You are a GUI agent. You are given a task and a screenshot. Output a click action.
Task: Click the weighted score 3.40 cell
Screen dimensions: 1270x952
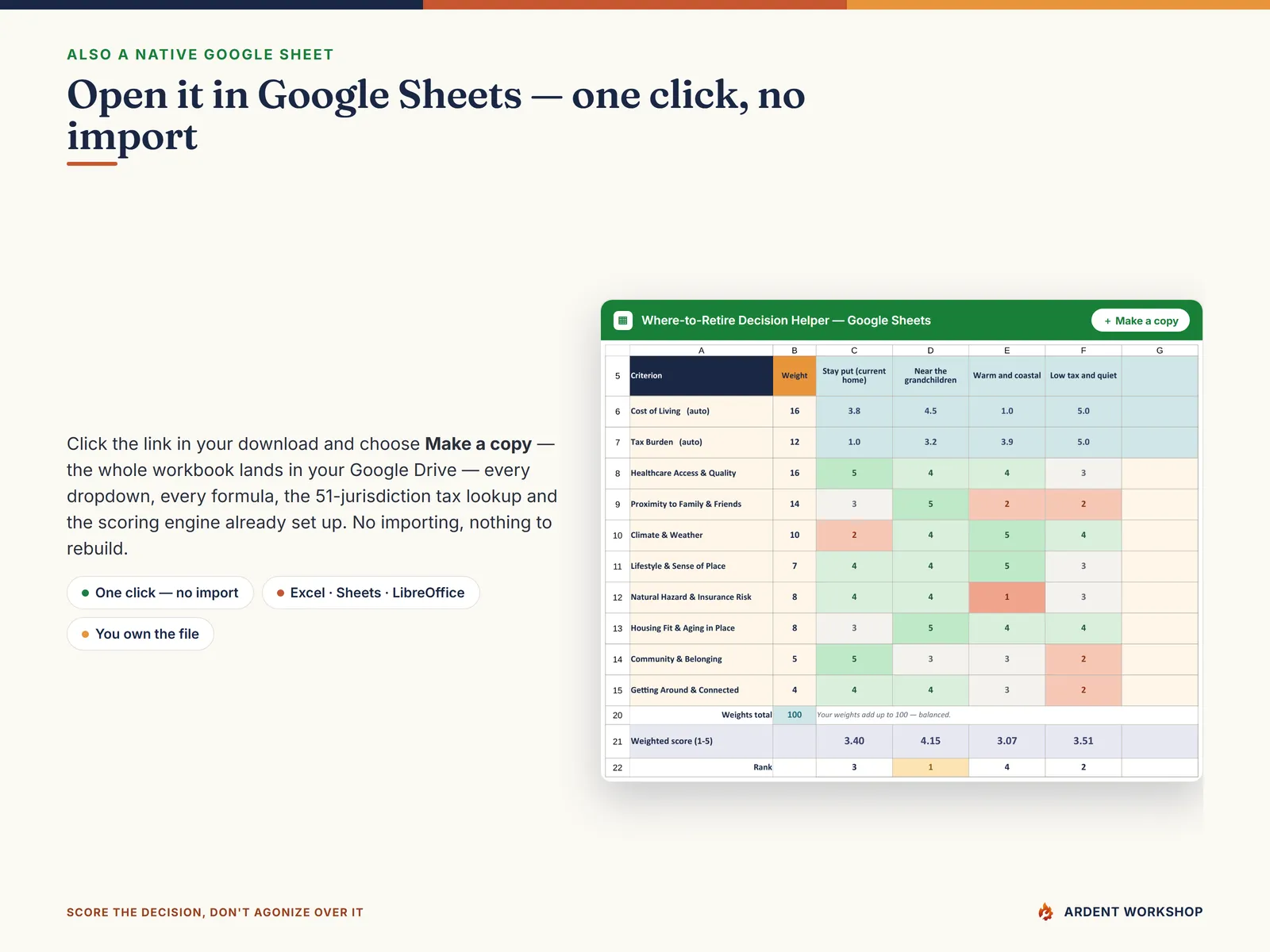pos(854,741)
